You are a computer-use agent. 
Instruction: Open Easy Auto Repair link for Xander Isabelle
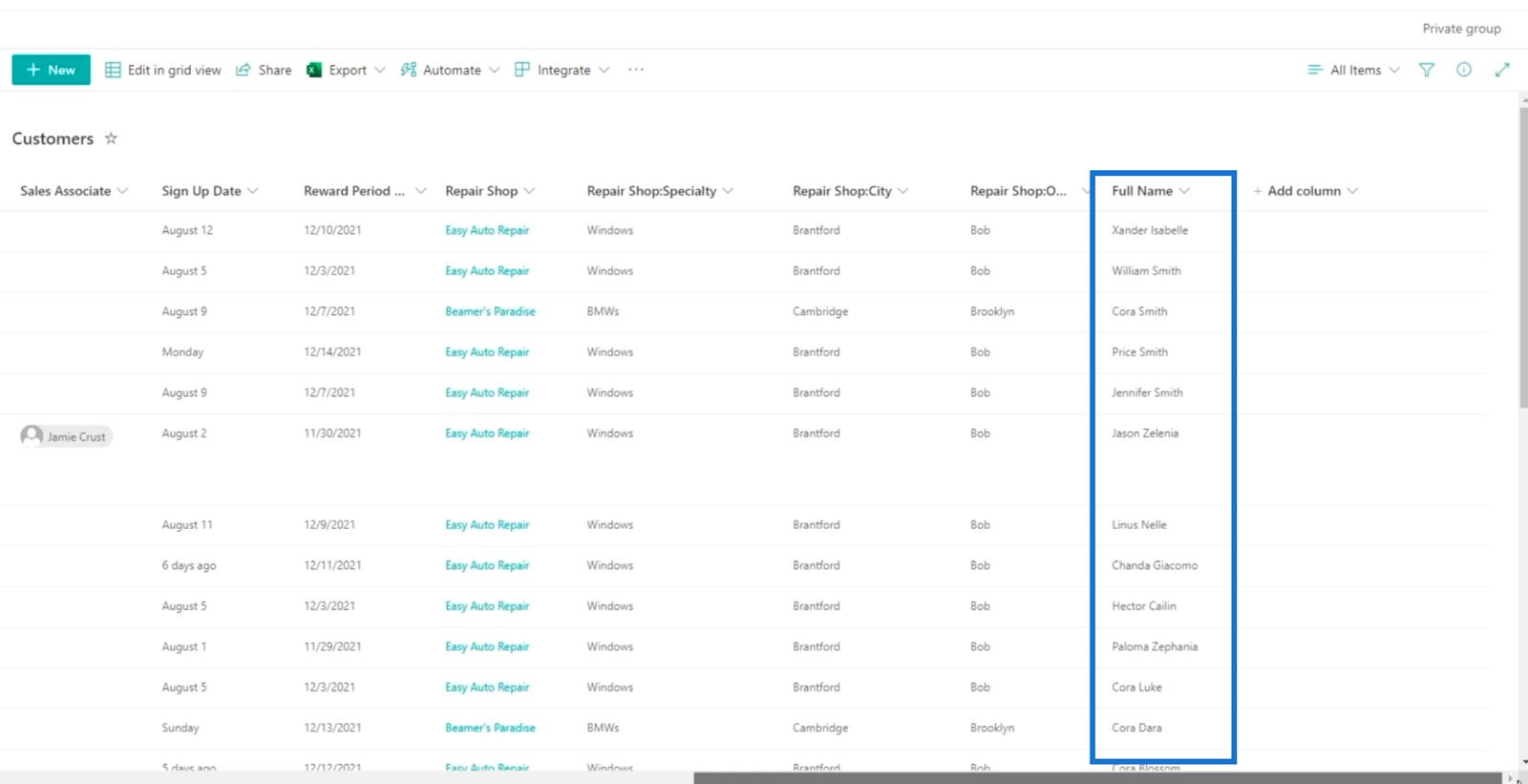(x=487, y=230)
